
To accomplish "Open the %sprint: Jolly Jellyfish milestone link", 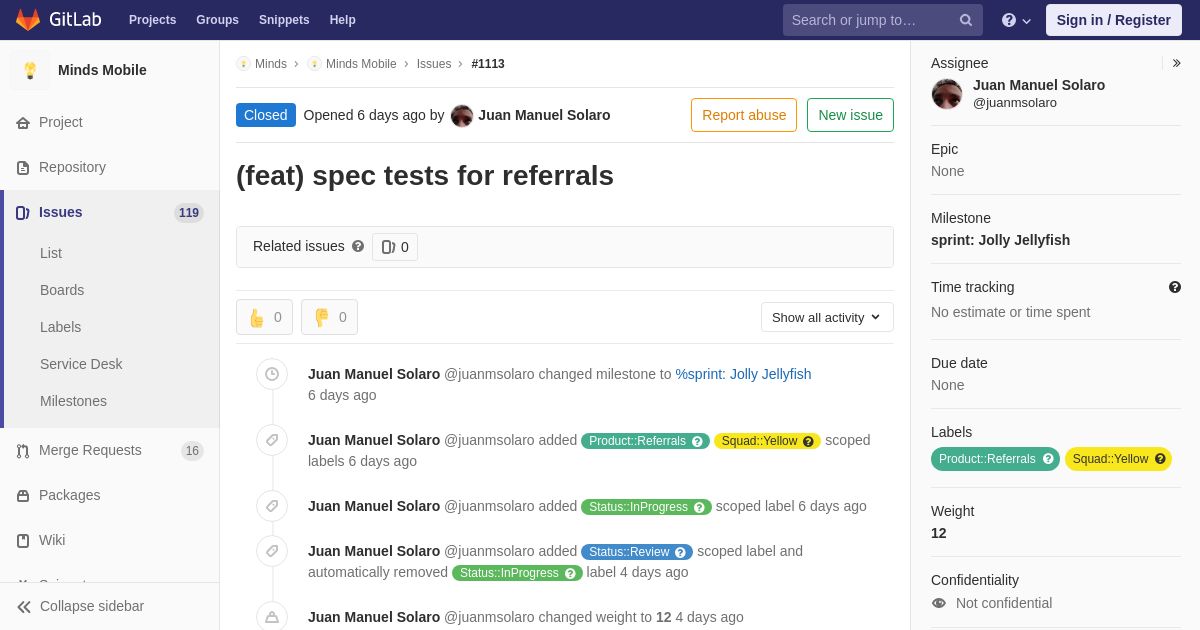I will pyautogui.click(x=743, y=374).
